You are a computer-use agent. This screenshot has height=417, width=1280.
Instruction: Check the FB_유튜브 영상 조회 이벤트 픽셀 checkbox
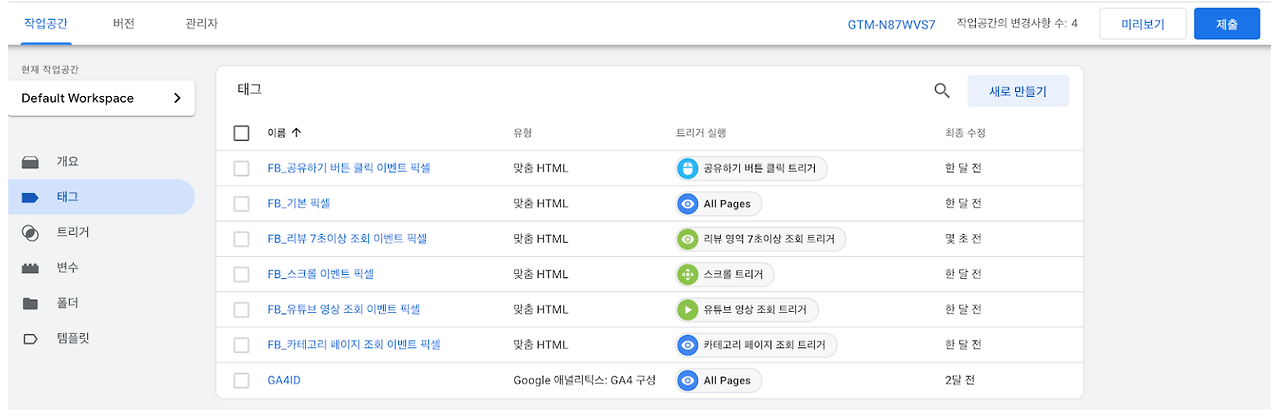[x=241, y=309]
